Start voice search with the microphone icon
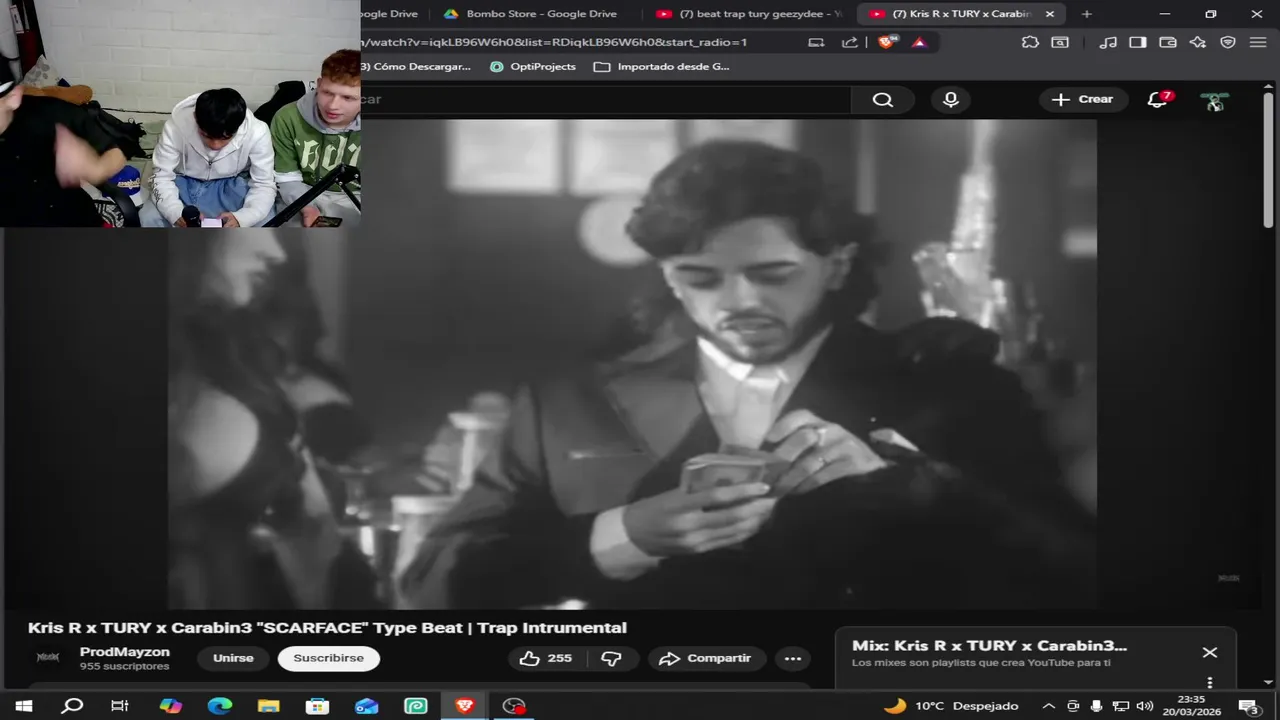This screenshot has width=1280, height=720. (951, 99)
